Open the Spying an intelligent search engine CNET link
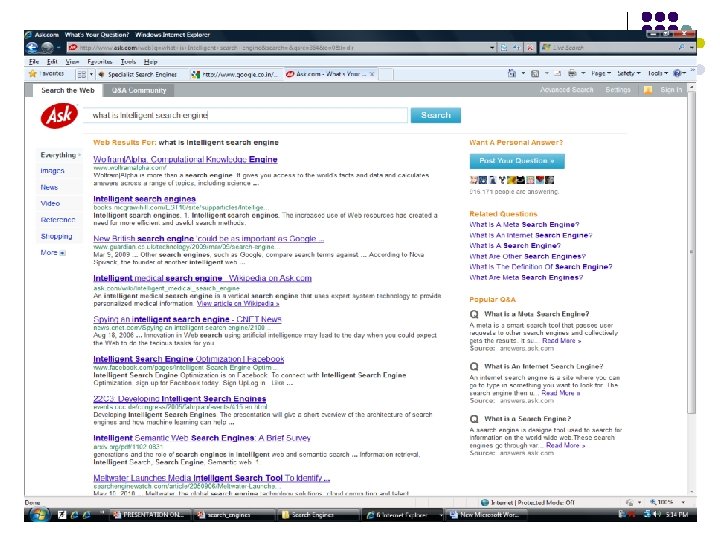The height and width of the screenshot is (540, 720). point(187,319)
